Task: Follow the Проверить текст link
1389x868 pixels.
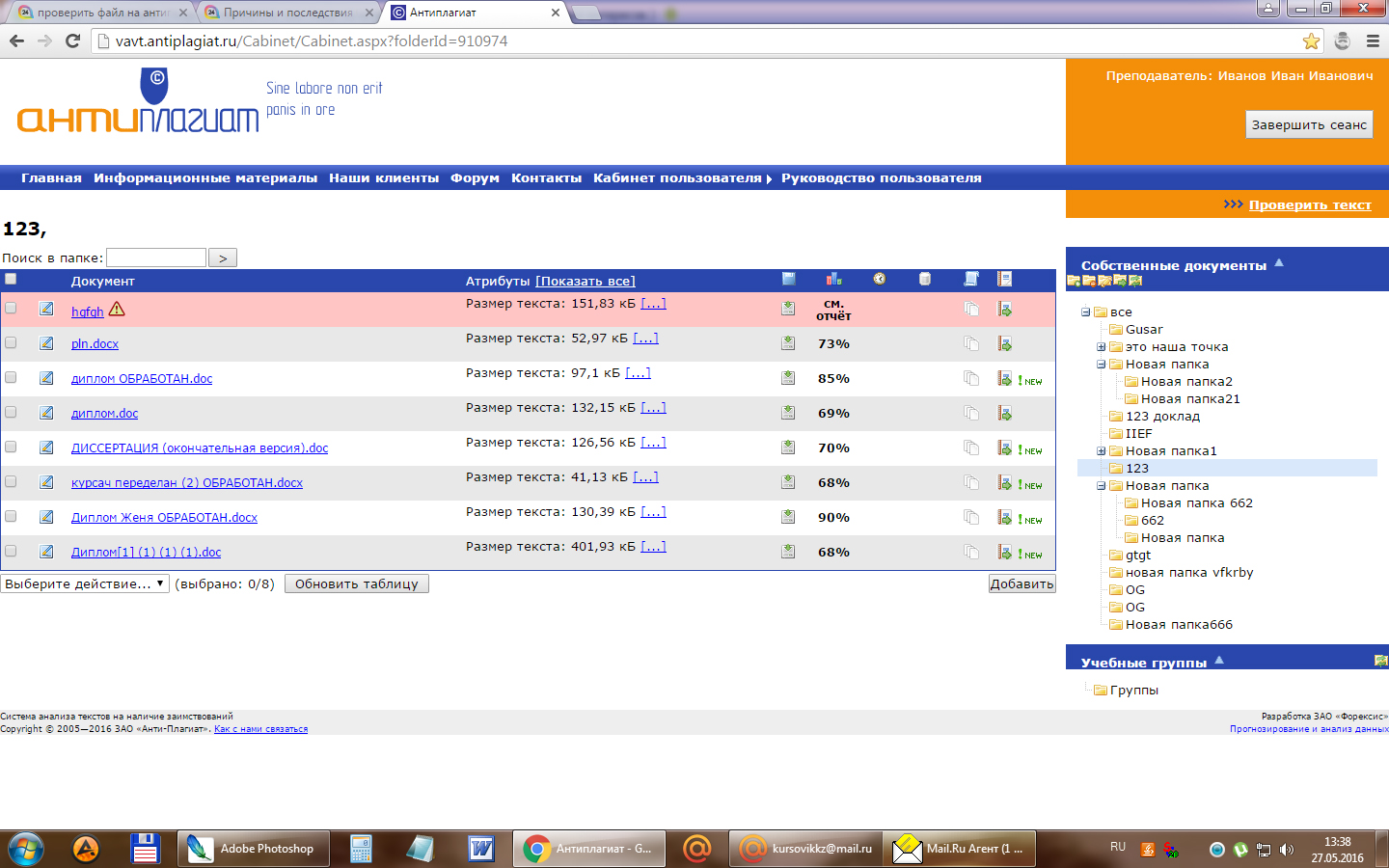Action: pos(1309,204)
